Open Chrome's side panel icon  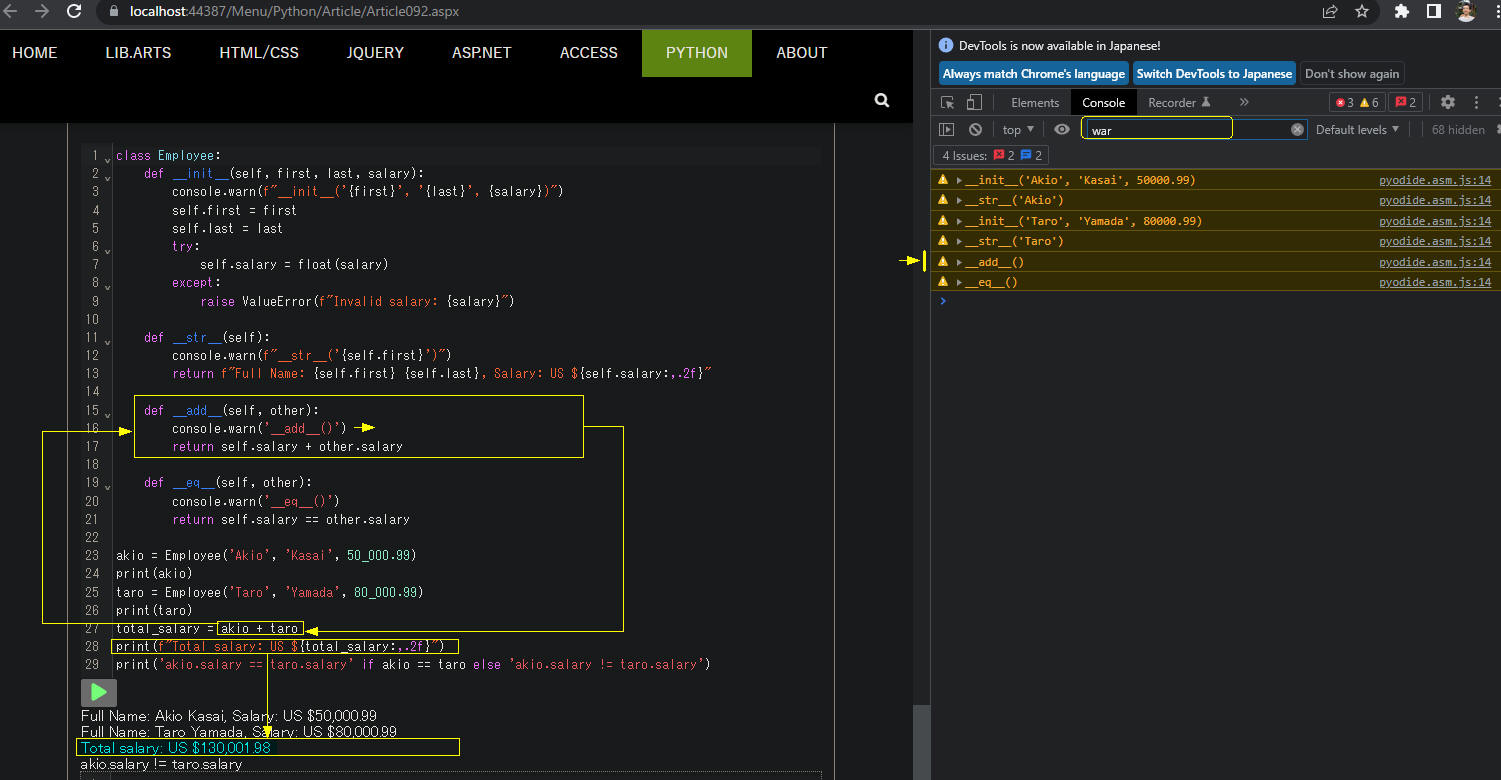[x=1433, y=12]
